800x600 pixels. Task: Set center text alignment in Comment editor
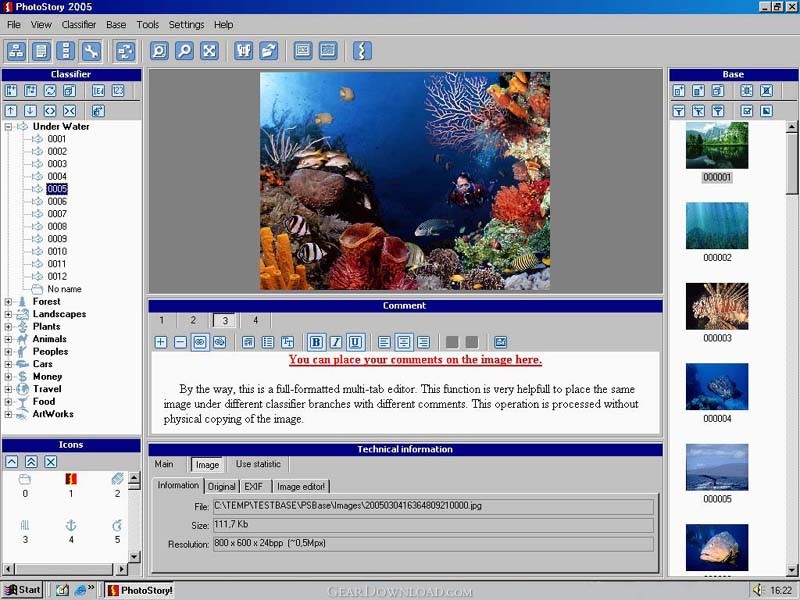[404, 342]
